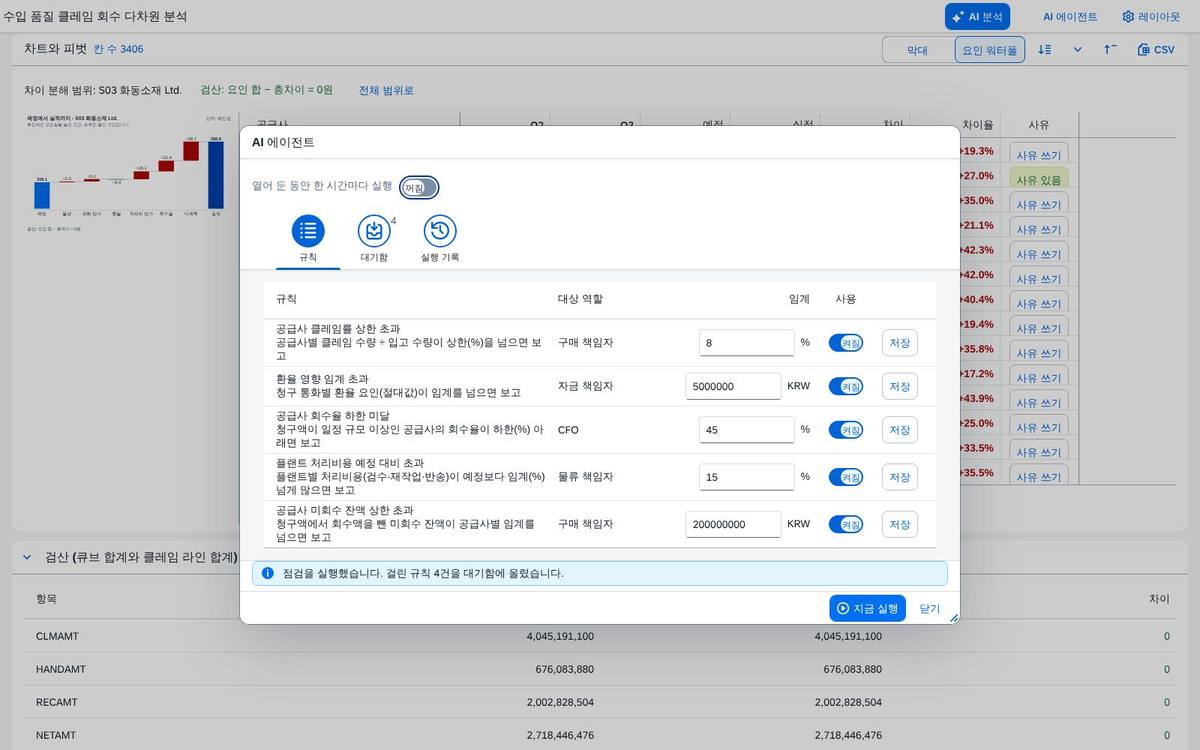
Task: Turn off 공급사 회수율 하한 미달 toggle
Action: pyautogui.click(x=846, y=429)
